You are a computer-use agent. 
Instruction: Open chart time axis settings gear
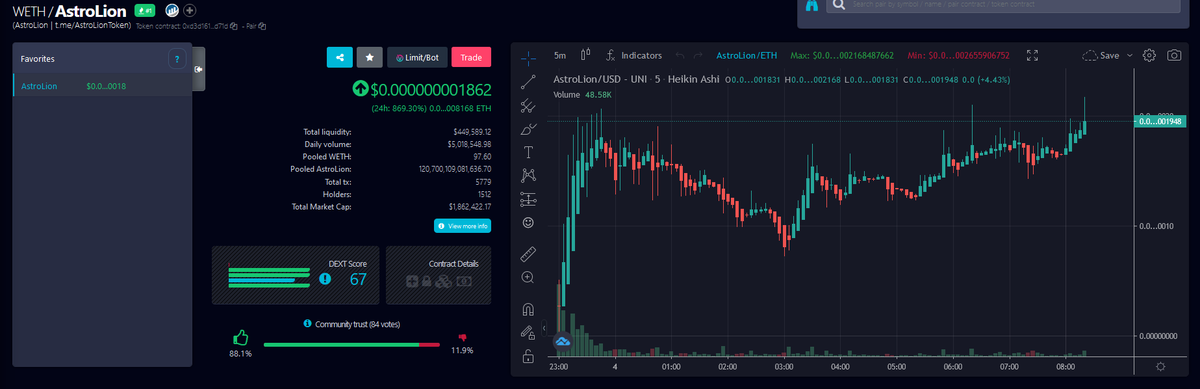coord(1161,366)
